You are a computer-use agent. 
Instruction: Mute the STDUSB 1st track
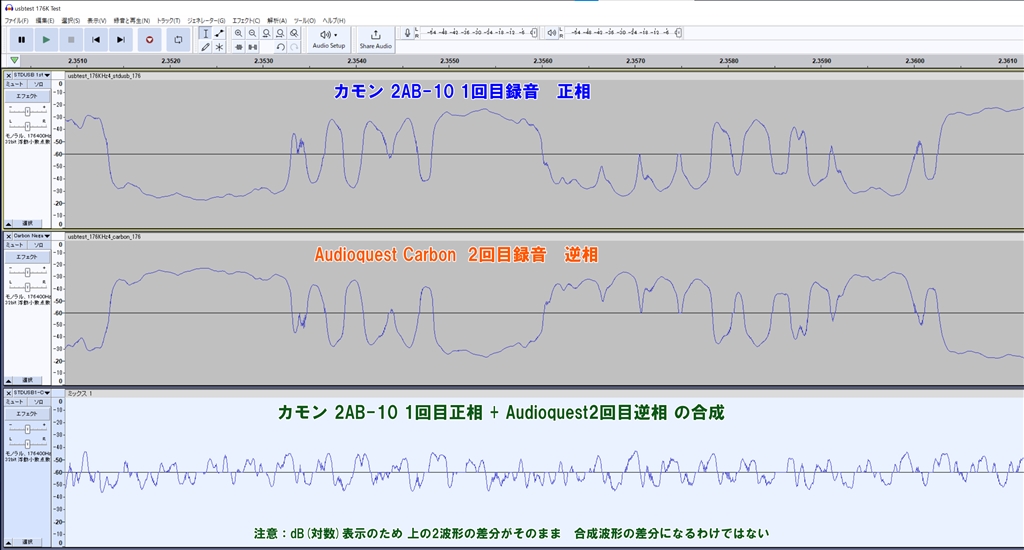(15, 84)
